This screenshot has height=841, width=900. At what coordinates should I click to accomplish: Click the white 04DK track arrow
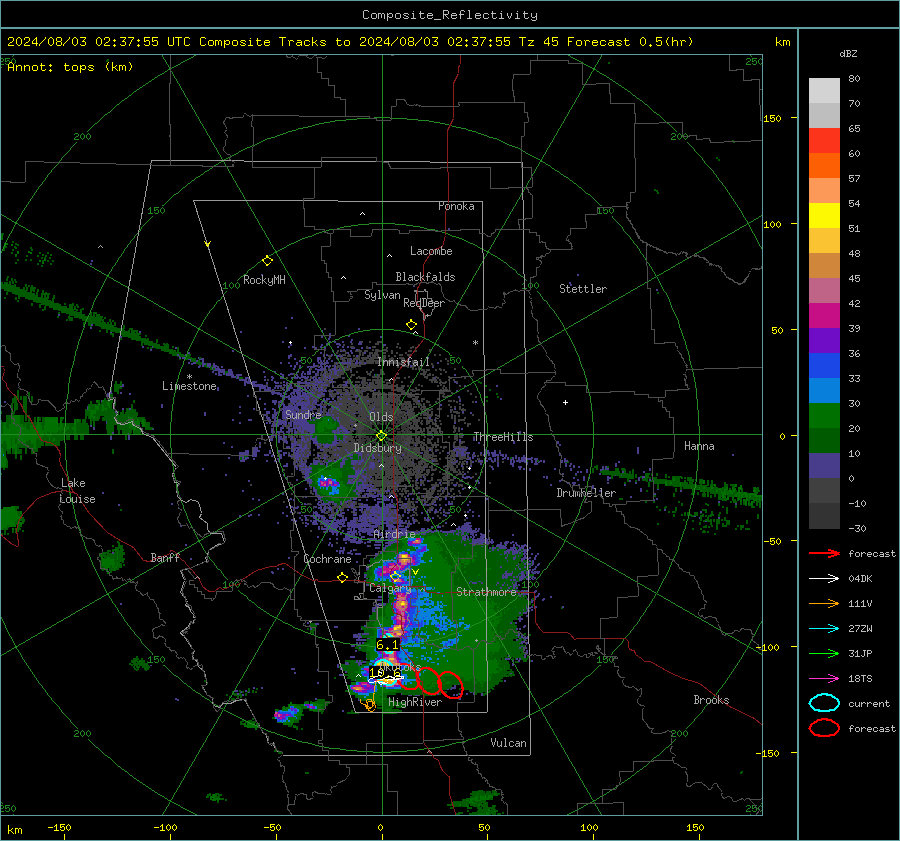click(x=824, y=579)
